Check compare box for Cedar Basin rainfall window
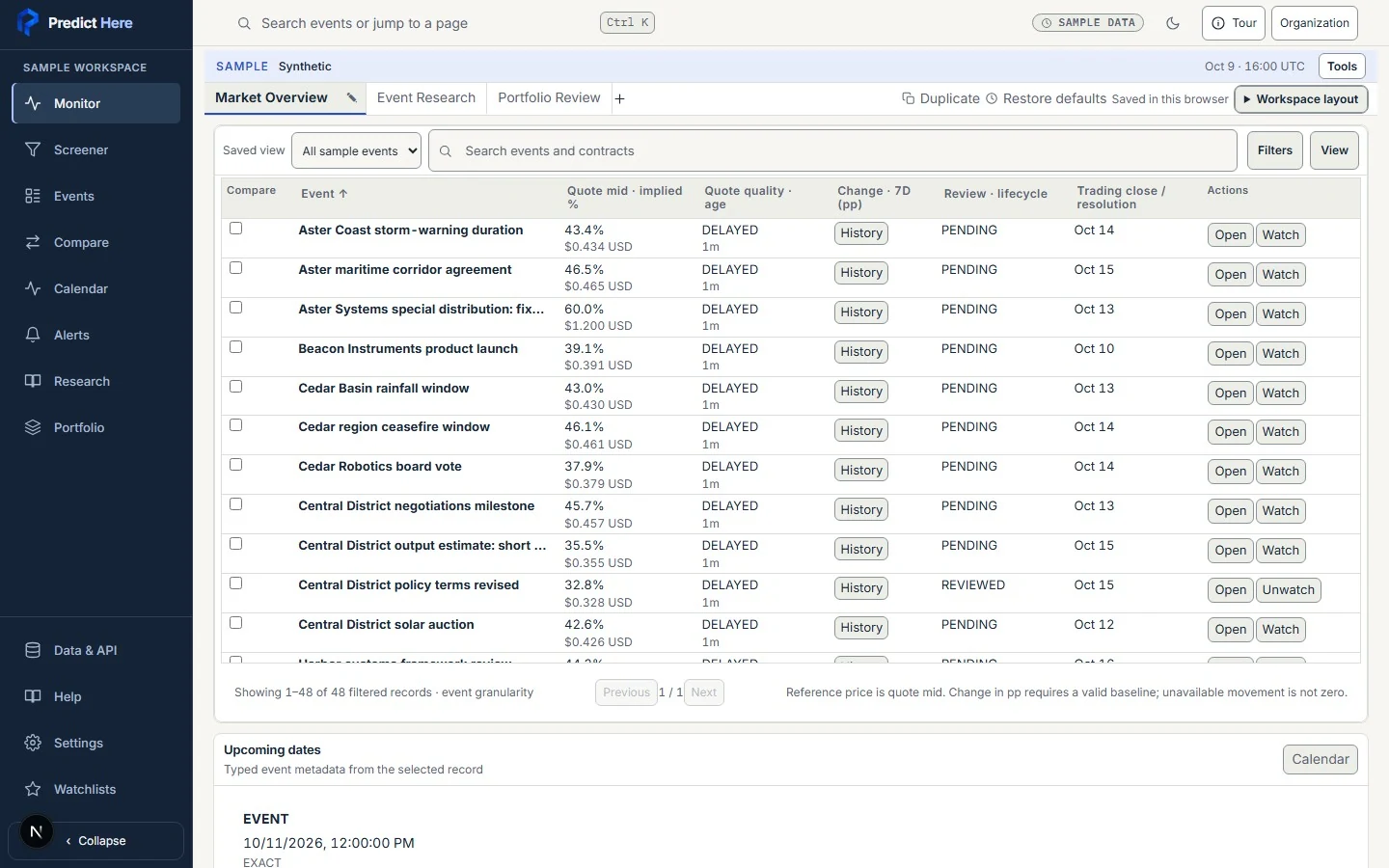 [236, 387]
